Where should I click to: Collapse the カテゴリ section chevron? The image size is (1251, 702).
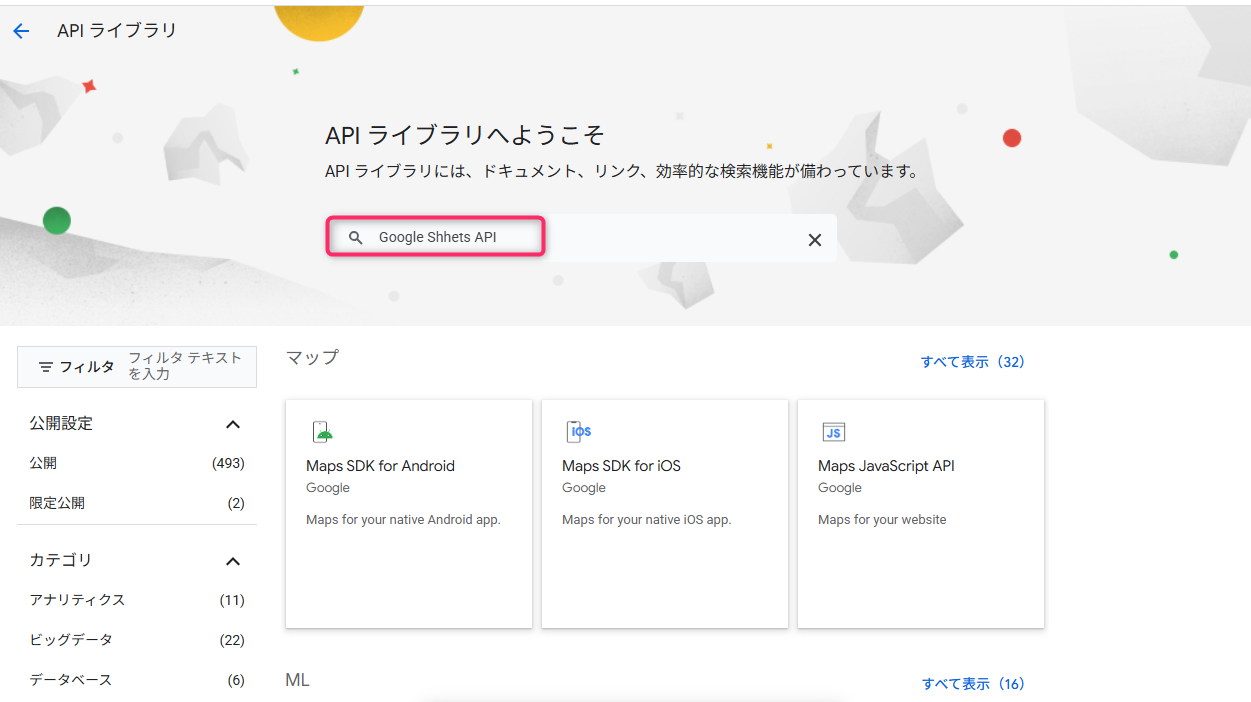[x=233, y=561]
